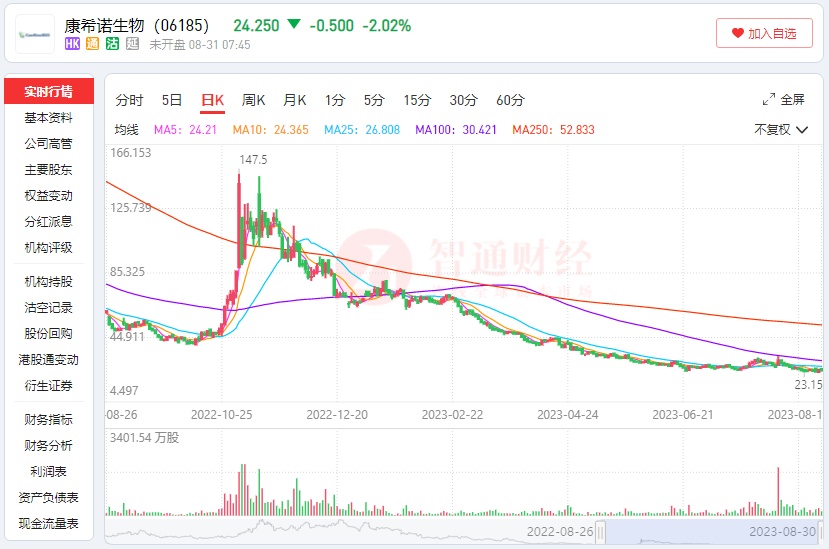Screen dimensions: 829x549
Task: Open 主要股东 sidebar item
Action: (49, 169)
